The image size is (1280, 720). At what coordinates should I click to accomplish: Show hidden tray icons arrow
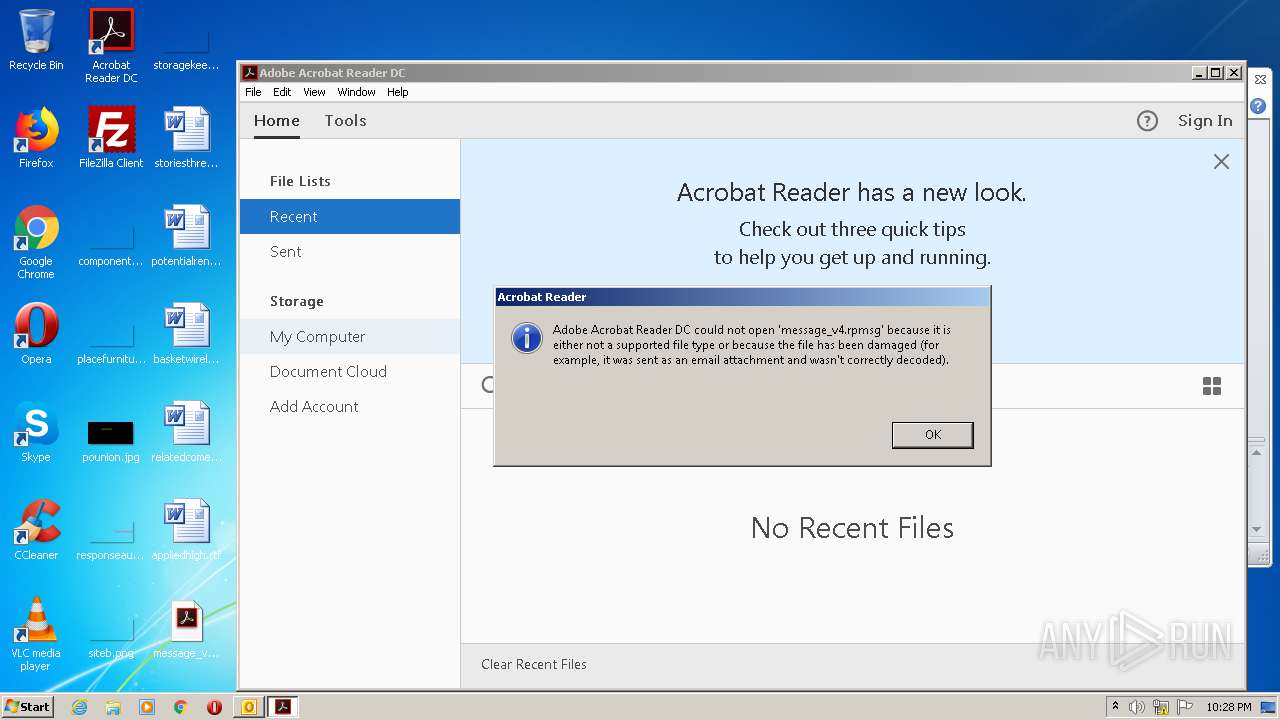(x=1115, y=707)
